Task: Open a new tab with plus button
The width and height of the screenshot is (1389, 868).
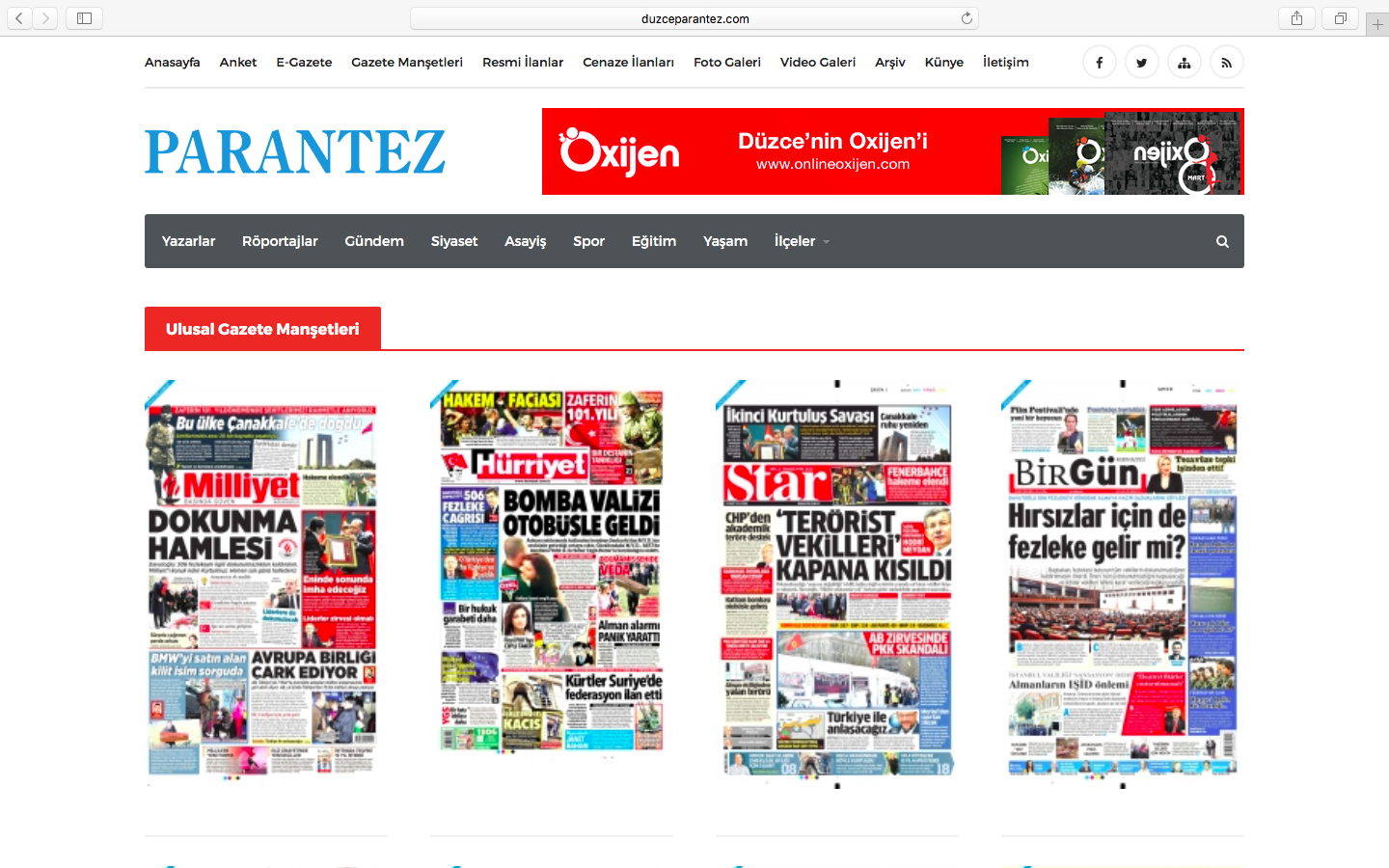Action: point(1377,24)
